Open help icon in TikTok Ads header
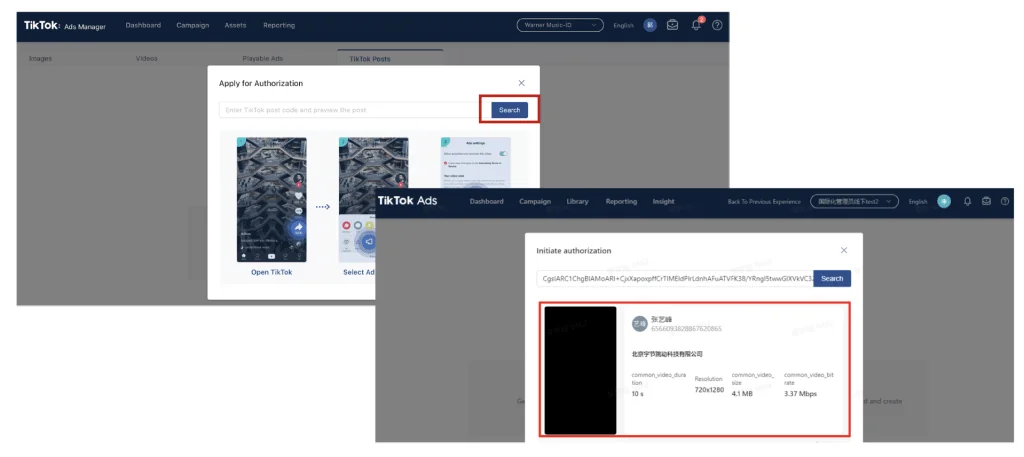 1004,202
